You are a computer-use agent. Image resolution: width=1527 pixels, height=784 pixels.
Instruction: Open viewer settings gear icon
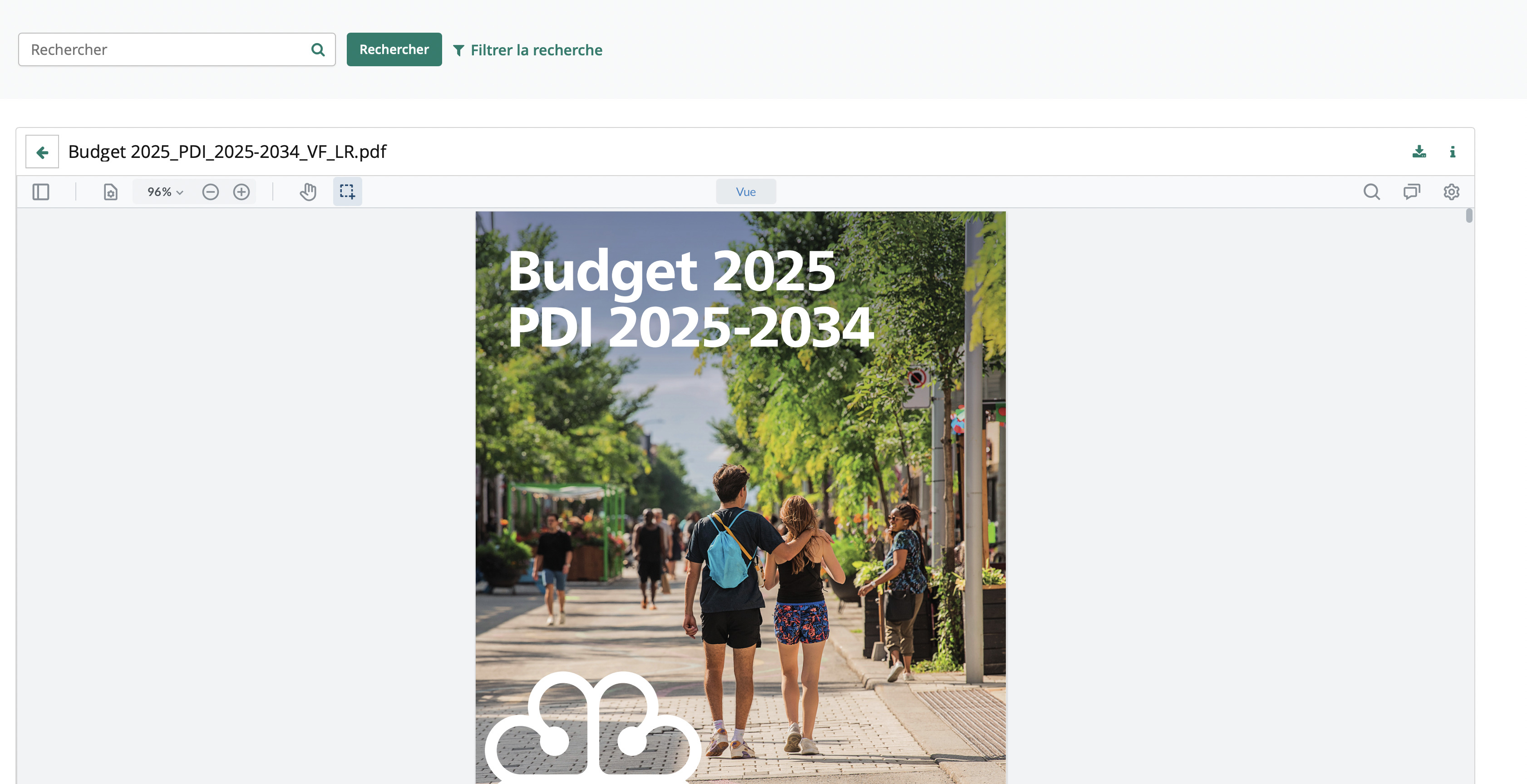(1451, 192)
